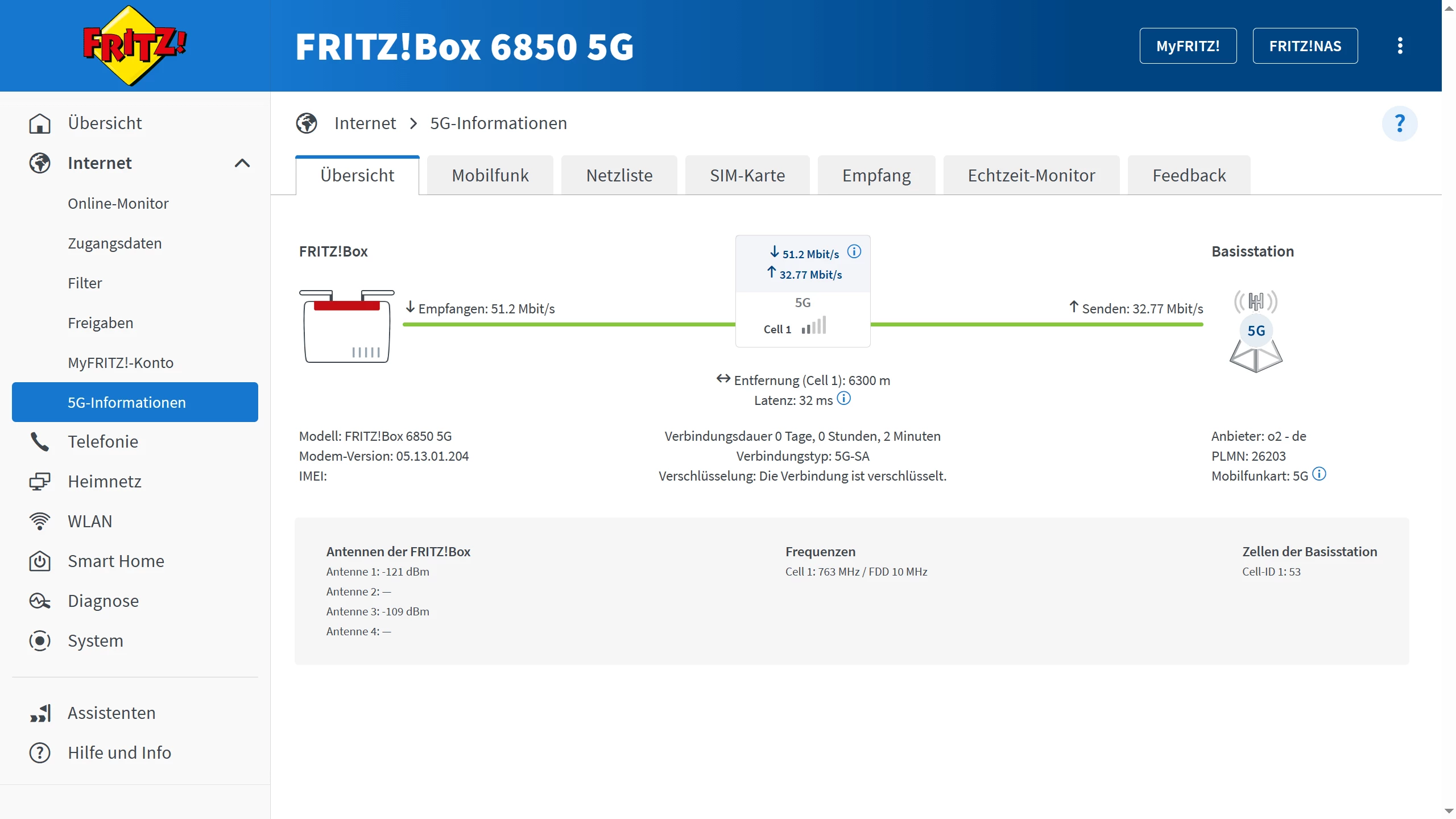This screenshot has height=819, width=1456.
Task: Open Smart Home in the sidebar
Action: 116,561
